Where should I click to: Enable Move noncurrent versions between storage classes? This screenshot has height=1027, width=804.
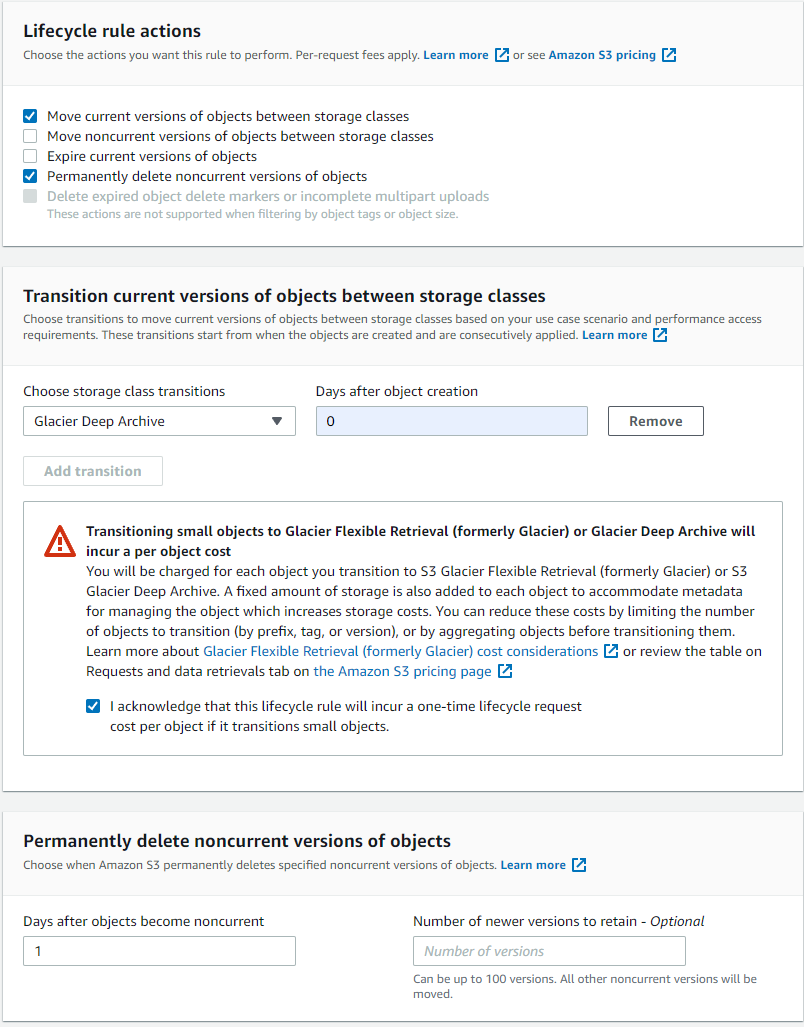[x=30, y=136]
